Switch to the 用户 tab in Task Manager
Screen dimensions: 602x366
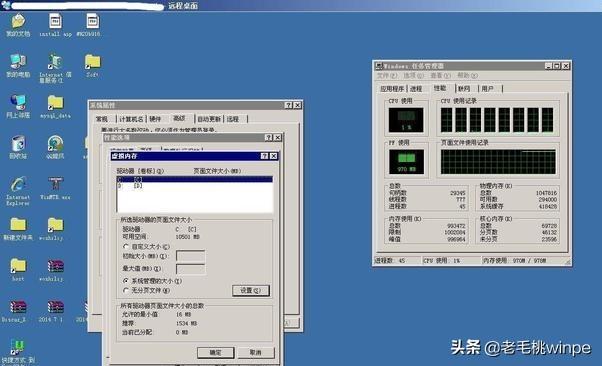tap(487, 89)
